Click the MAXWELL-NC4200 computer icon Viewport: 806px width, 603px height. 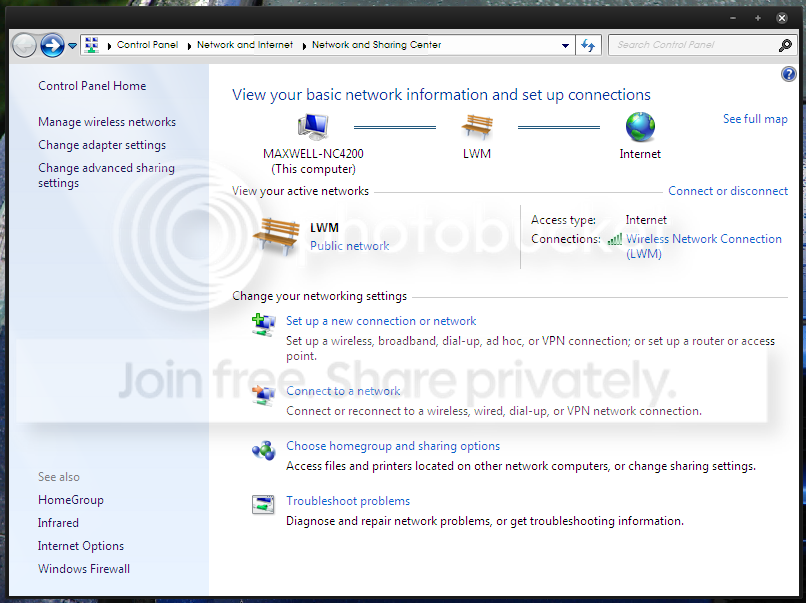pos(313,127)
